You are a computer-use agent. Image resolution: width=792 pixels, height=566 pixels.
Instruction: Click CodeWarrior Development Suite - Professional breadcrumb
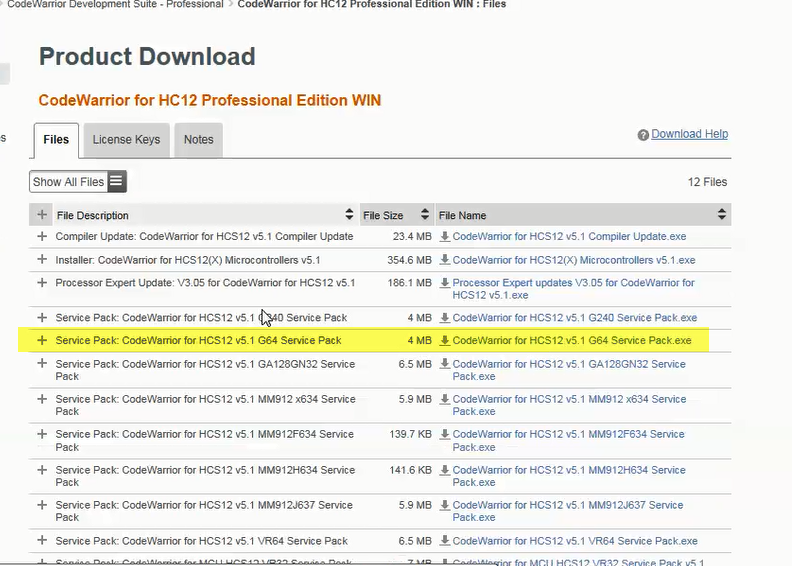[115, 4]
